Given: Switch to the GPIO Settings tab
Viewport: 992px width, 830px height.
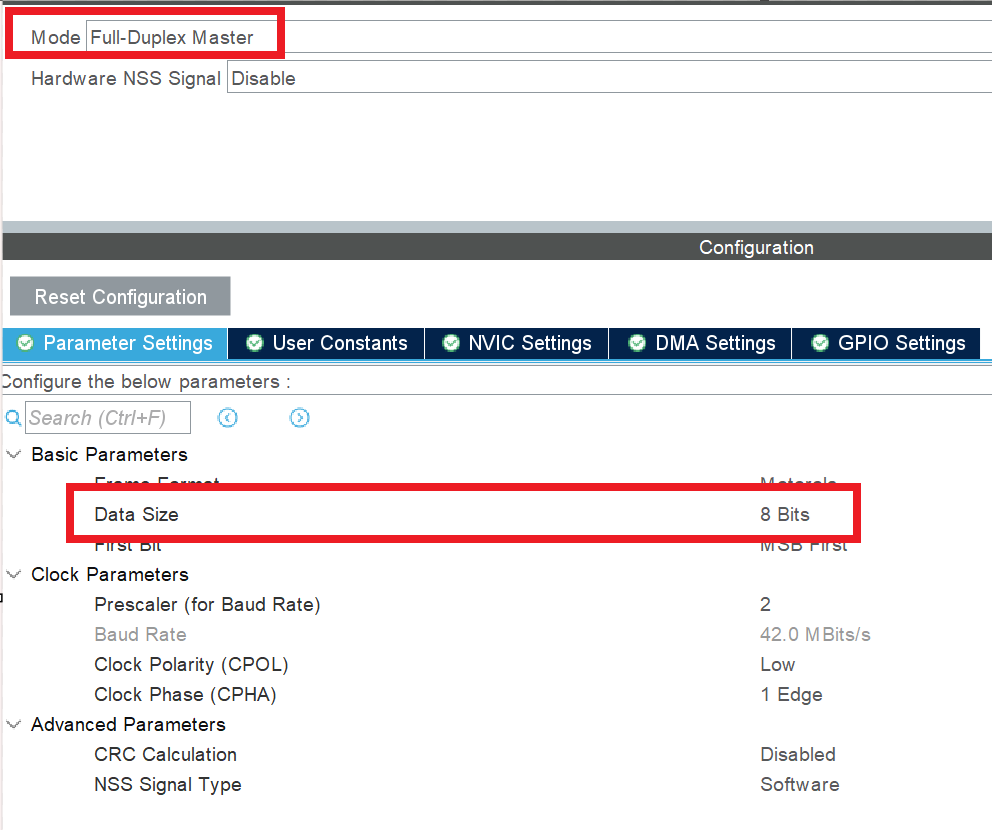Looking at the screenshot, I should (x=897, y=343).
